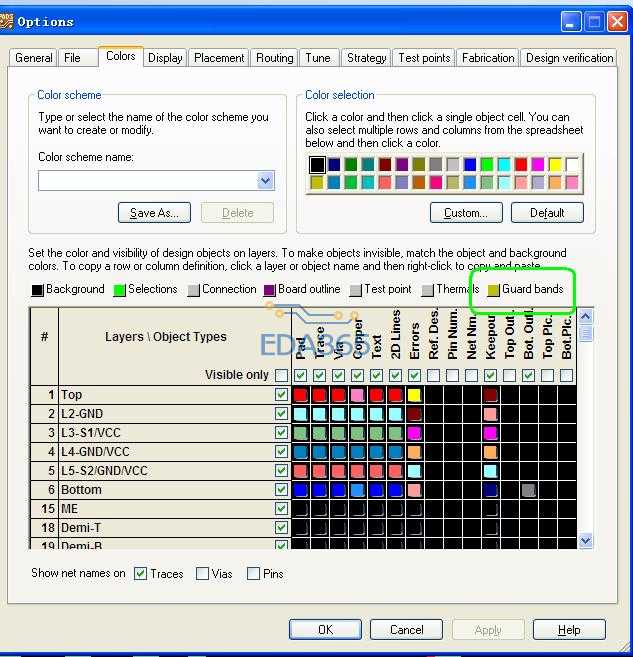
Task: Click the Thermals color swatch
Action: click(427, 290)
